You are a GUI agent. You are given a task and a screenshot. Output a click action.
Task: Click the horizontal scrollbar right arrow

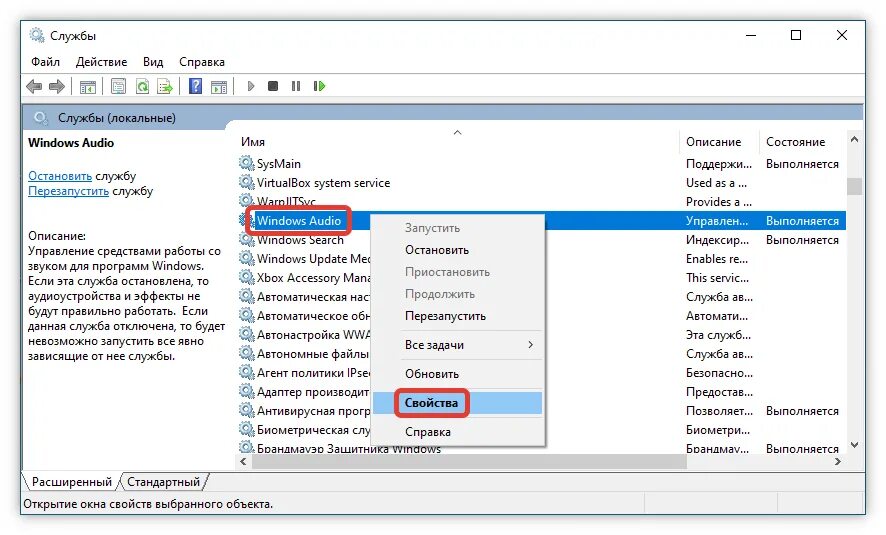[838, 462]
